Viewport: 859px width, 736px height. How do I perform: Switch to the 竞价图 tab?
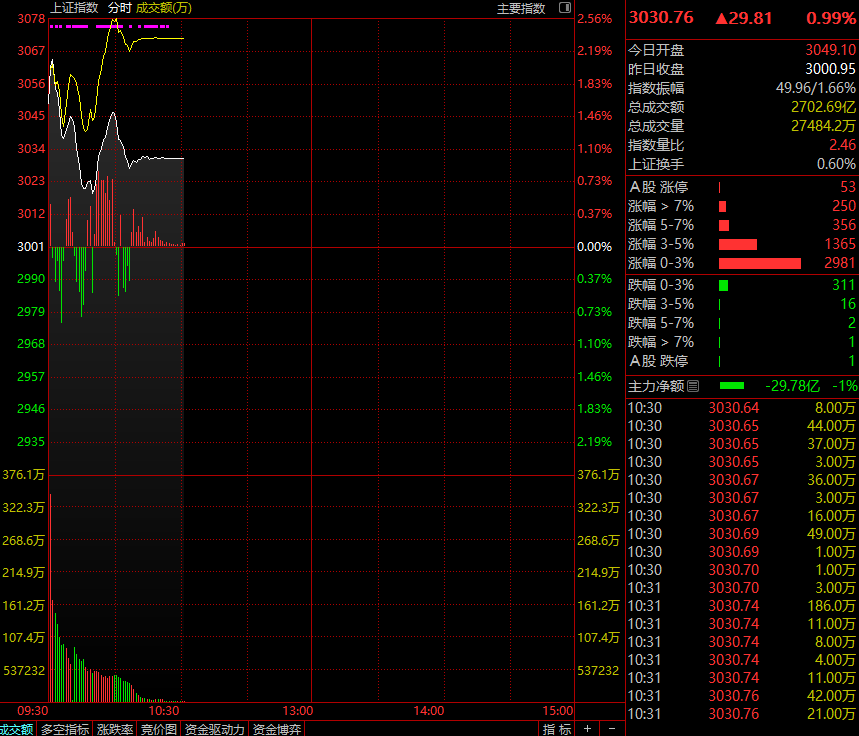pyautogui.click(x=158, y=729)
